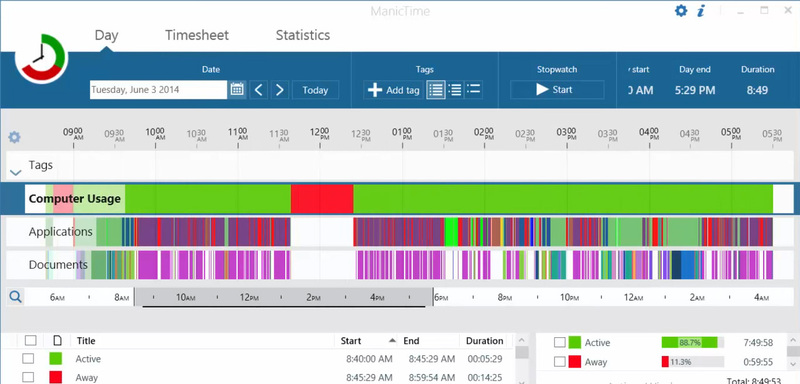Select the first tag list view icon
Screen dimensions: 800x384
pyautogui.click(x=436, y=90)
